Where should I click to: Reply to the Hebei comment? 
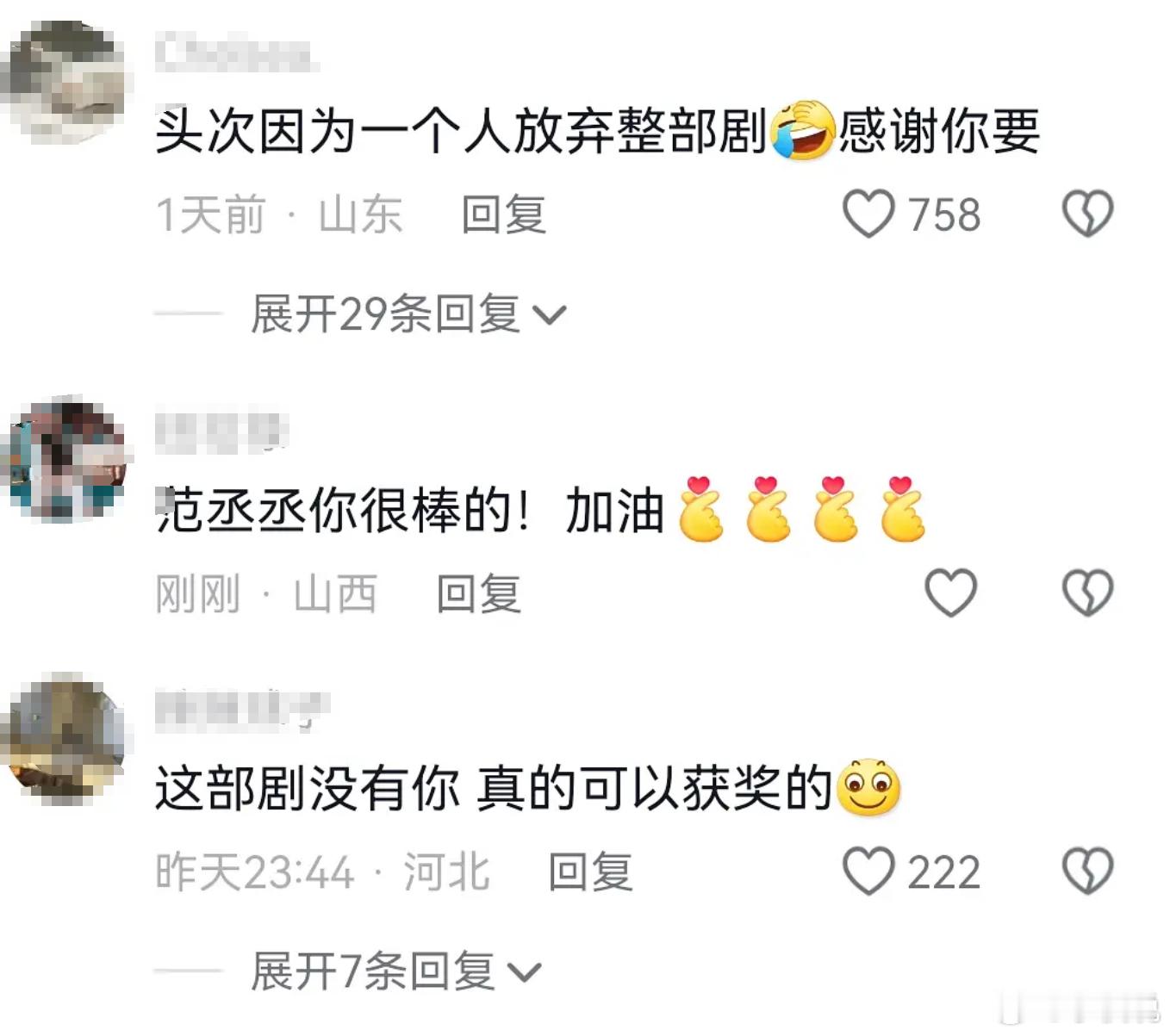(591, 872)
